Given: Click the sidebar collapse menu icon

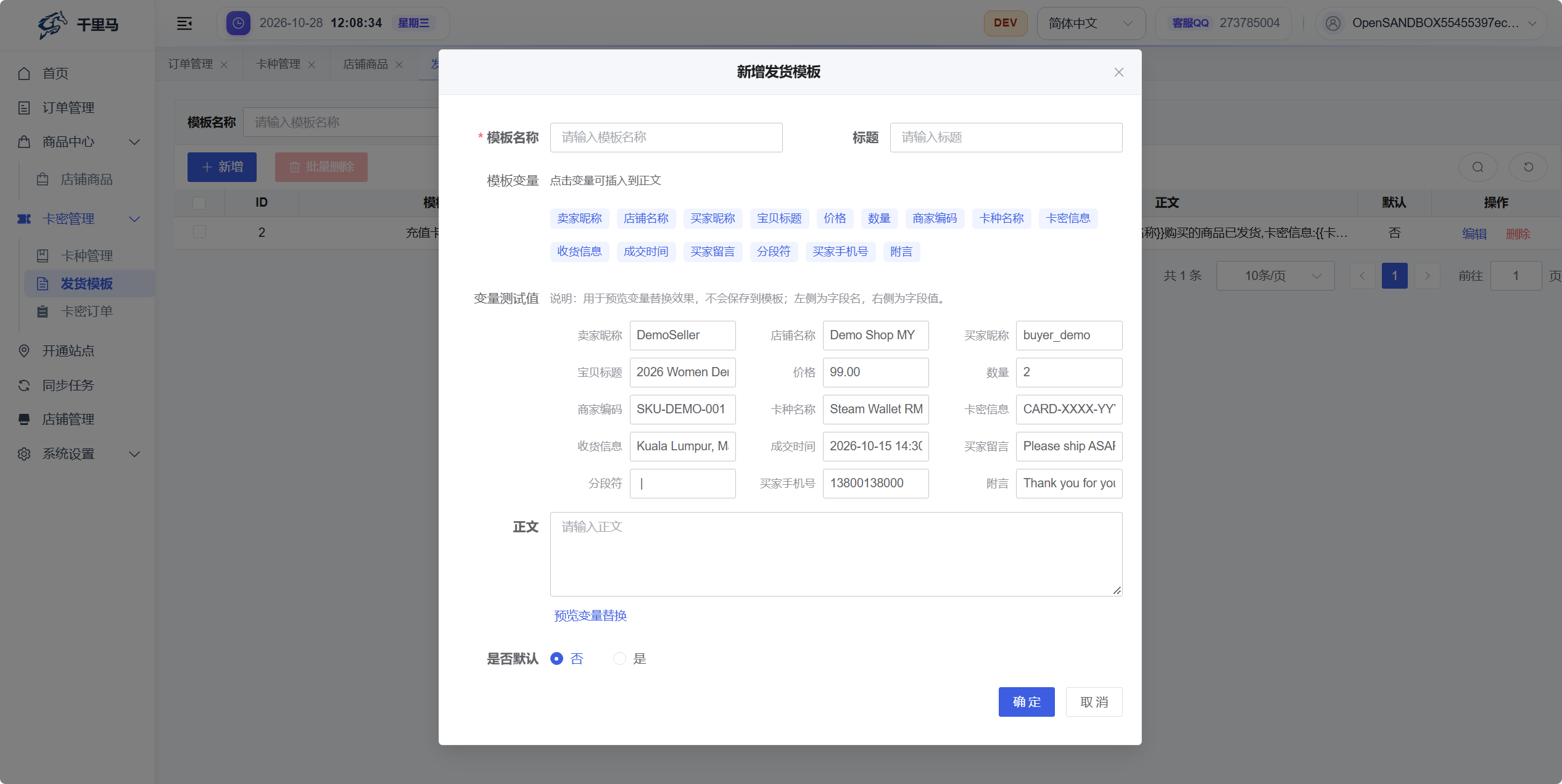Looking at the screenshot, I should [x=184, y=23].
